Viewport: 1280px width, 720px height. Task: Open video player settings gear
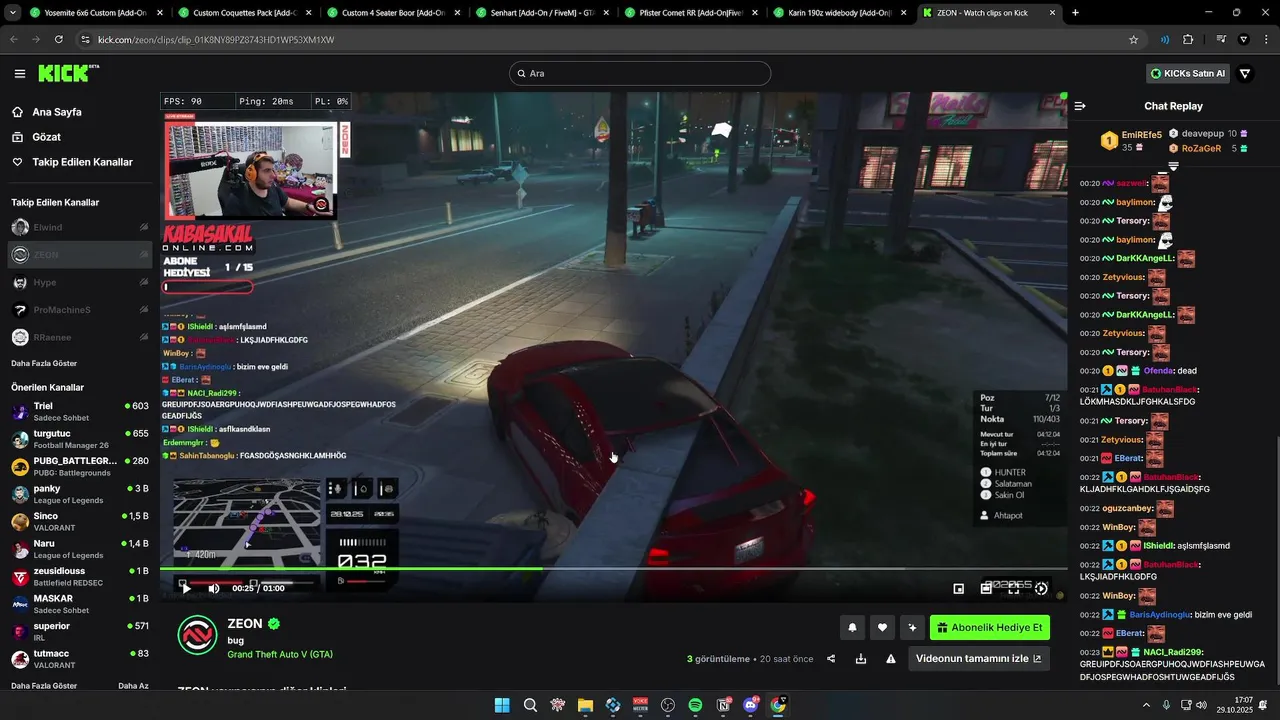1041,589
